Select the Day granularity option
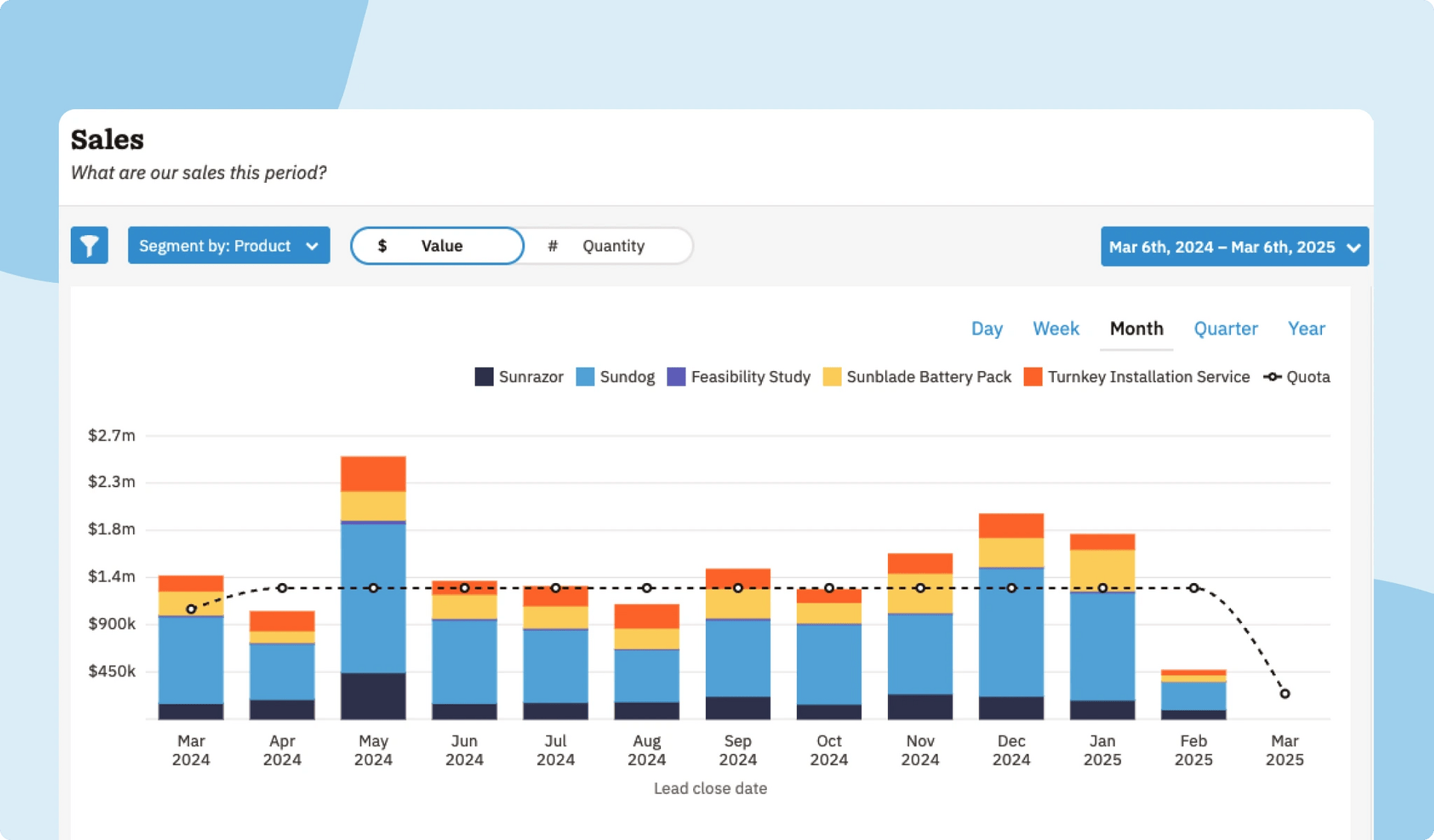 [x=987, y=329]
